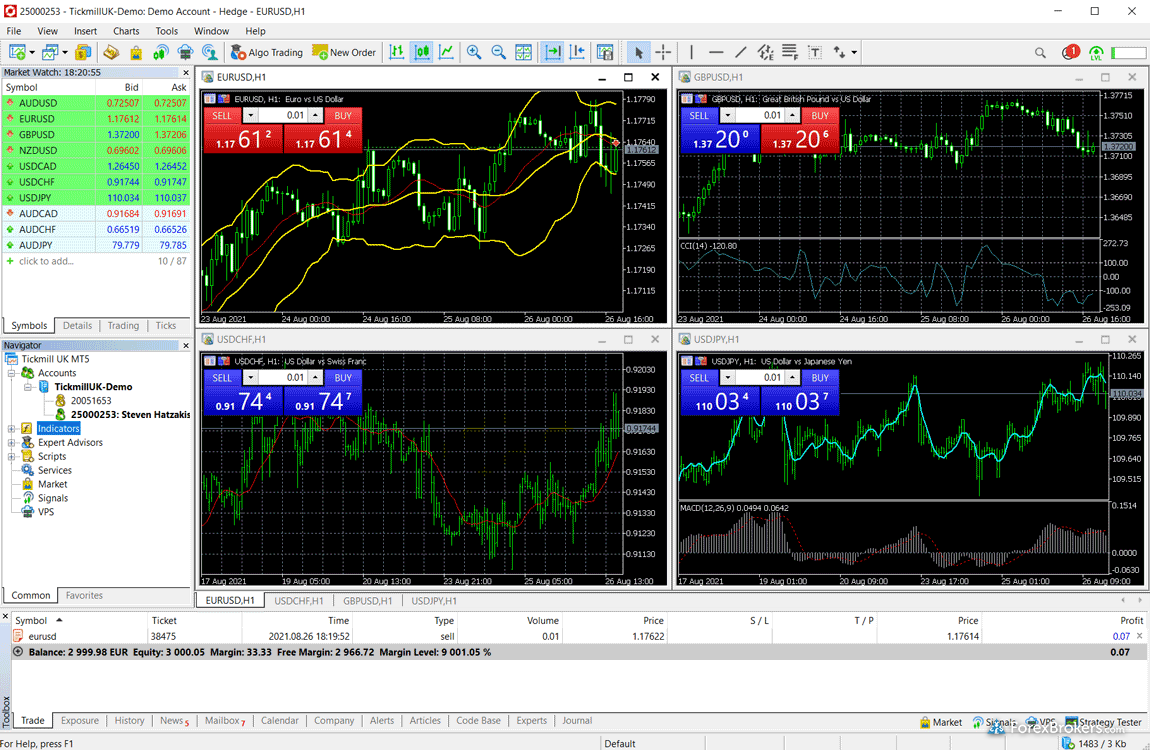Expand the Indicators tree node
1150x750 pixels.
(12, 429)
